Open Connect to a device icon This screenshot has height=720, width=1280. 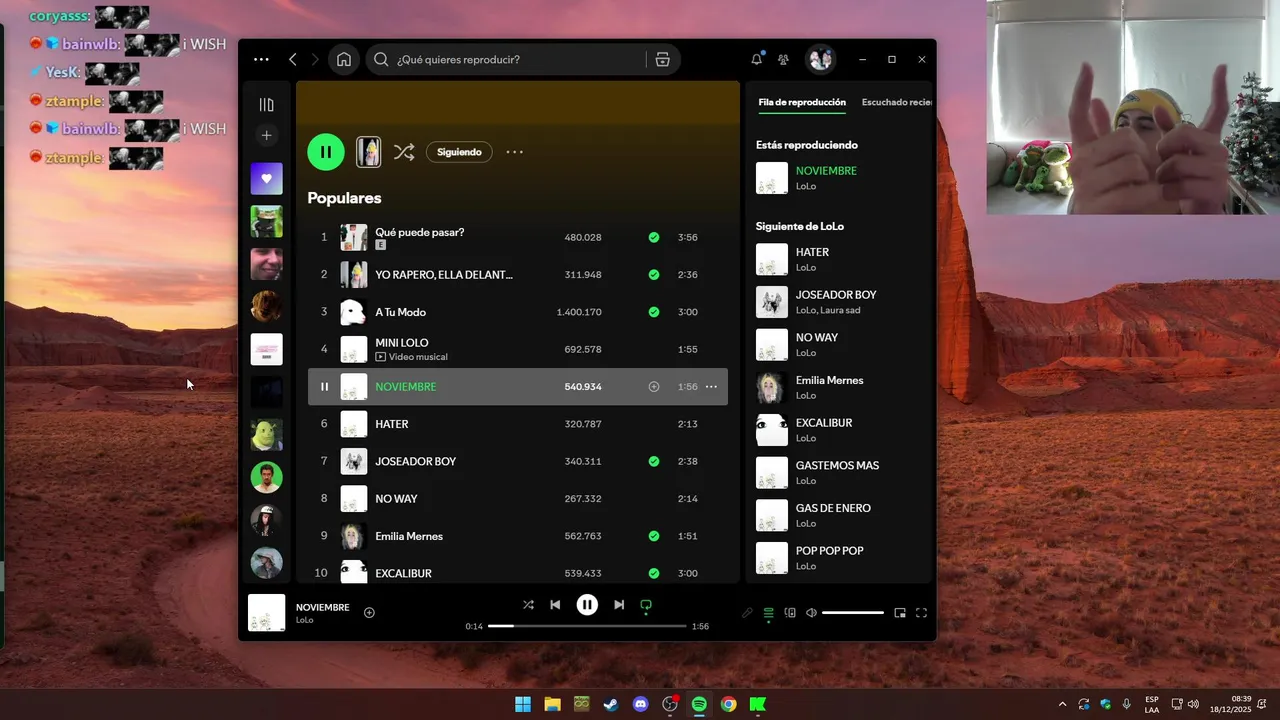click(x=790, y=613)
